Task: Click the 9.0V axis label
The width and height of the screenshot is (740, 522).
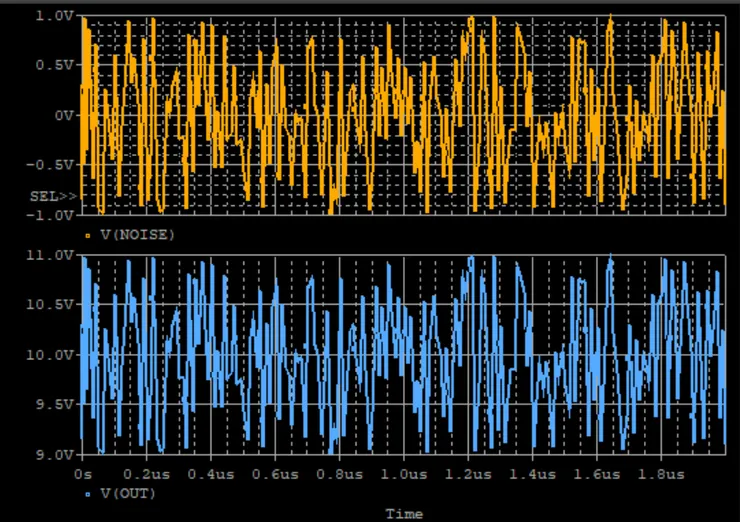Action: [55, 455]
